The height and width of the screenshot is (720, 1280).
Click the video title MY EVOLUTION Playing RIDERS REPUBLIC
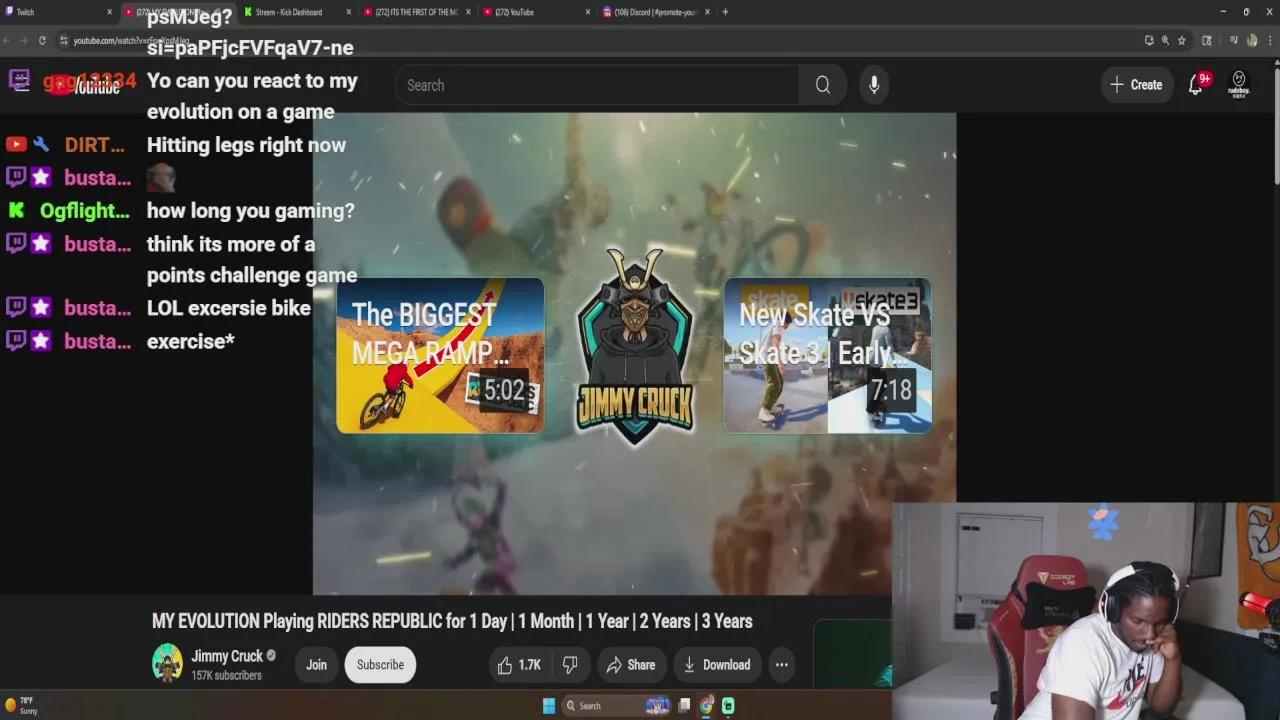(x=452, y=621)
